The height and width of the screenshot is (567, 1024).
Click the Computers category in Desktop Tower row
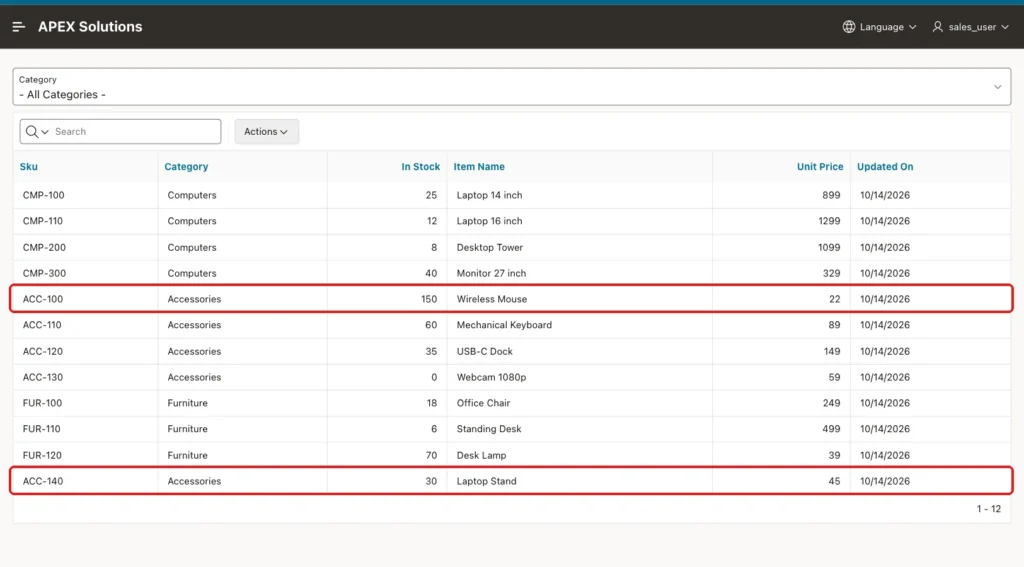192,248
